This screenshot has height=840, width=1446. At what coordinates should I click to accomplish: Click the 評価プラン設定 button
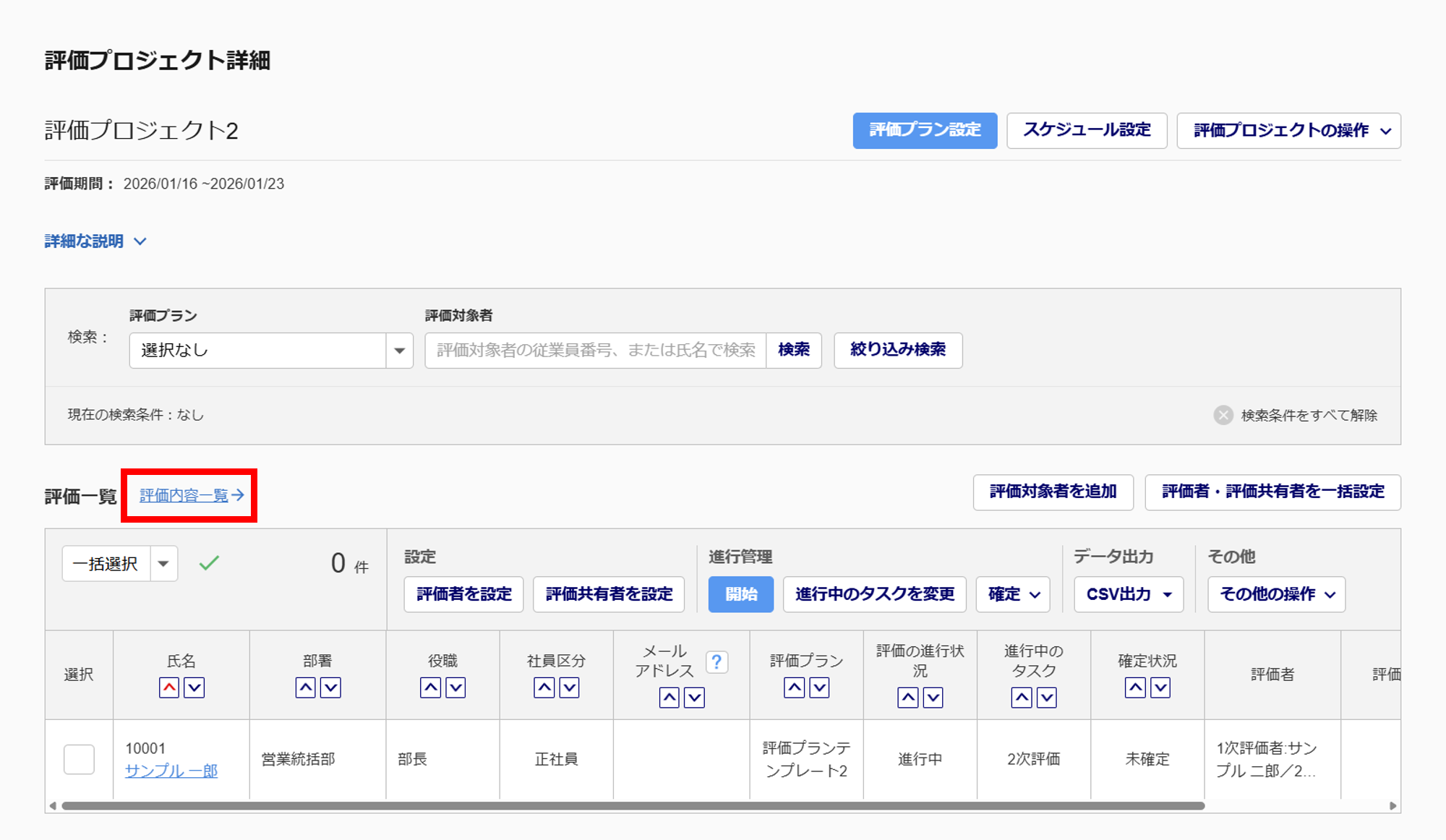(x=925, y=131)
